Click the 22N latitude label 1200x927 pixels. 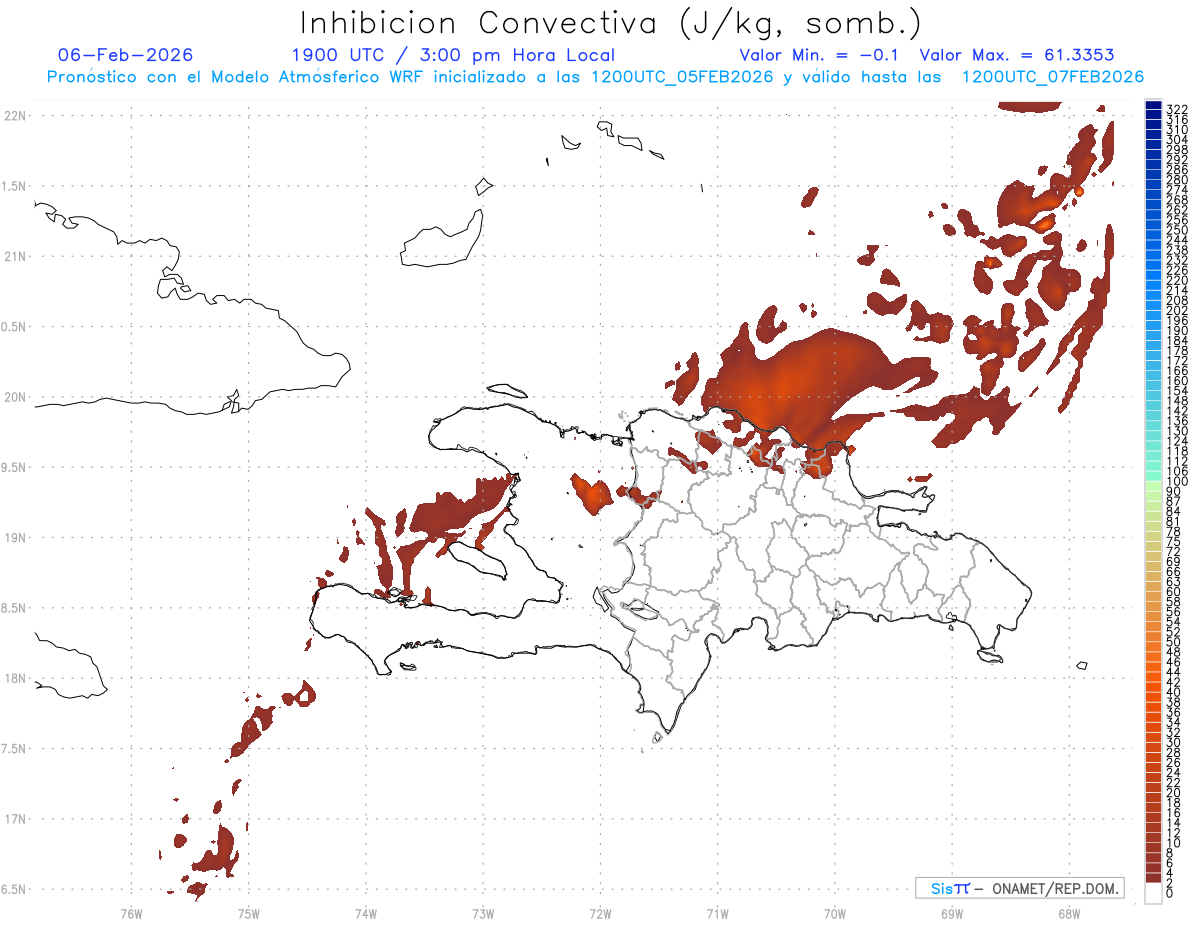(x=14, y=116)
